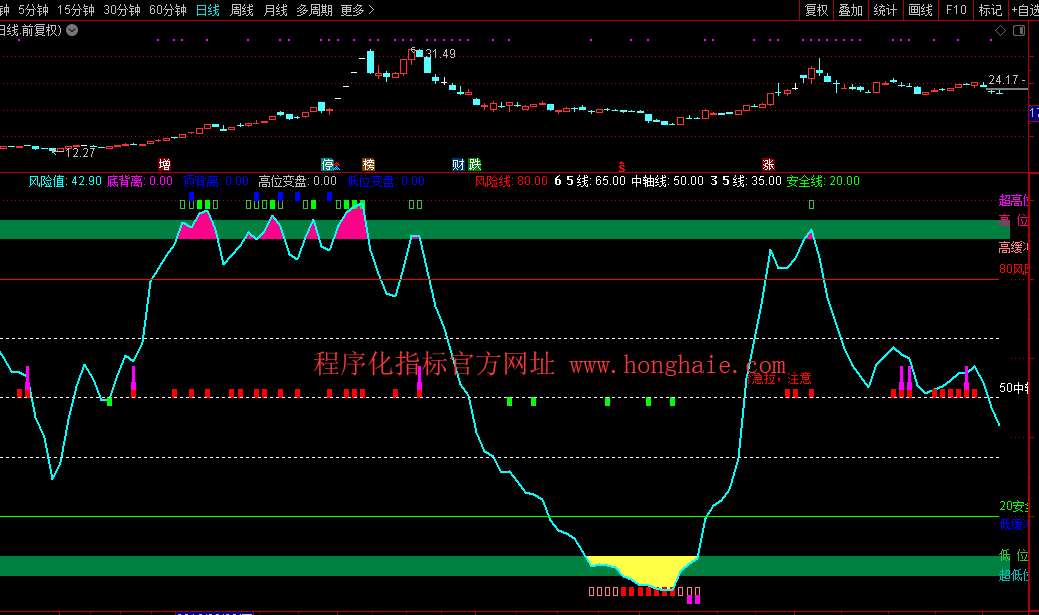Image resolution: width=1039 pixels, height=615 pixels.
Task: Switch to the 周线 period tab
Action: click(x=242, y=10)
